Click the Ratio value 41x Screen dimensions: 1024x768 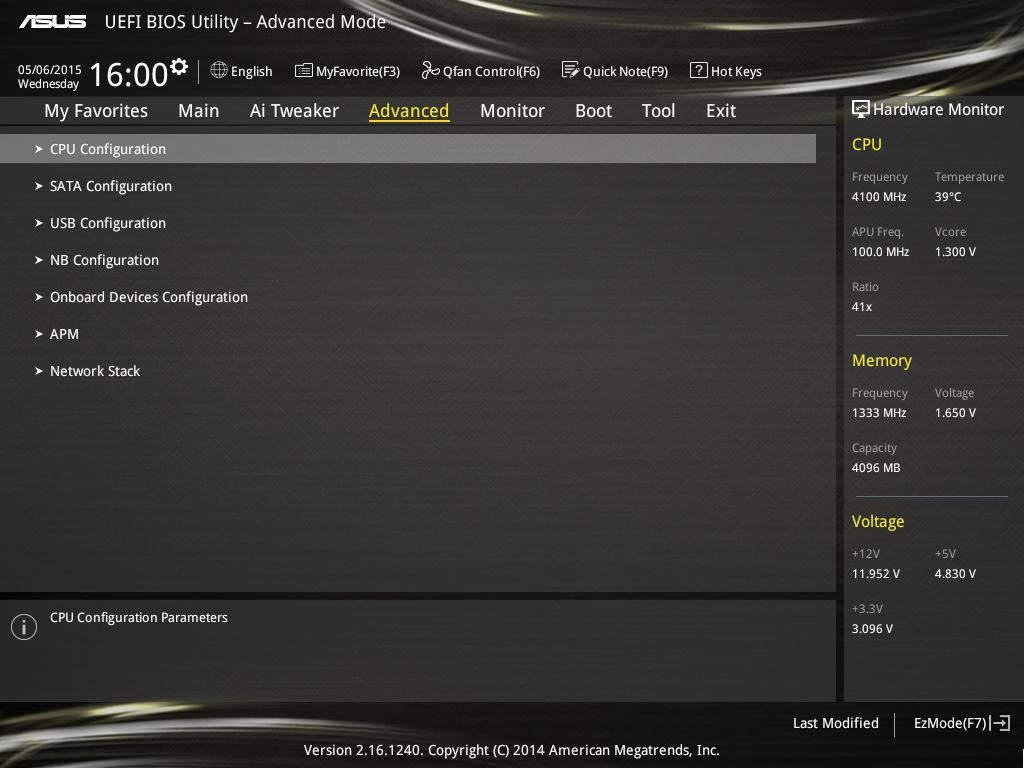point(861,306)
